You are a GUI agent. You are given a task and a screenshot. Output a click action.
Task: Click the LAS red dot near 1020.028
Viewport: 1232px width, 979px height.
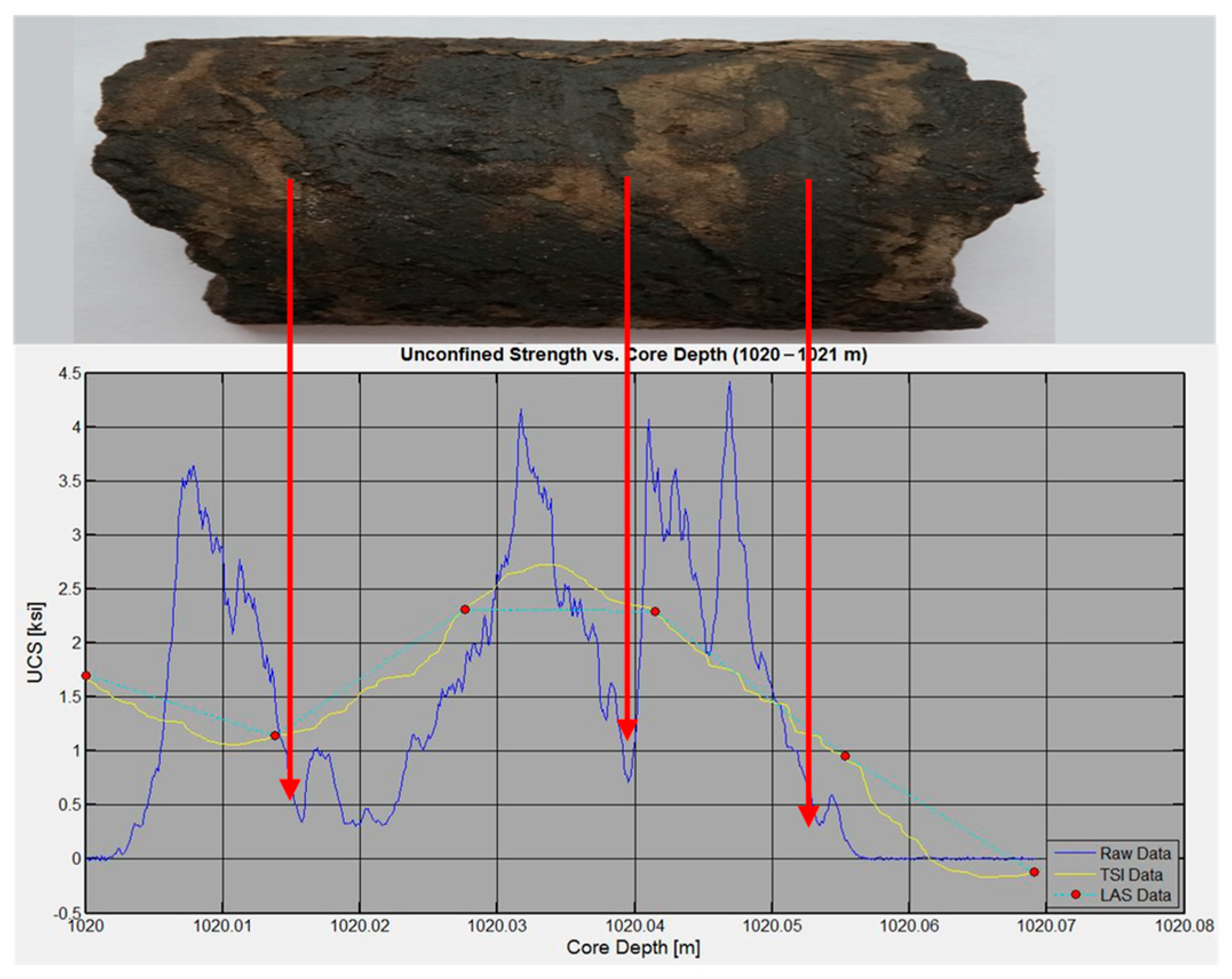pos(465,610)
